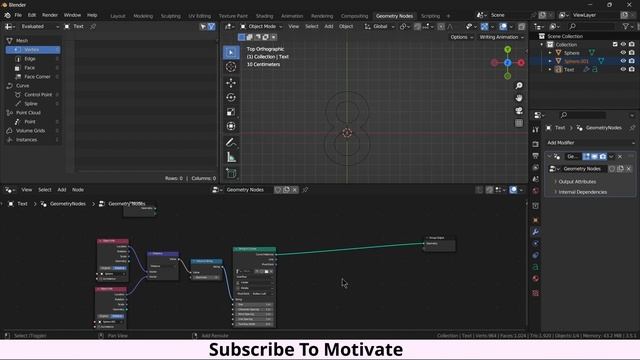Open the Global transform orientation dropdown

380,27
